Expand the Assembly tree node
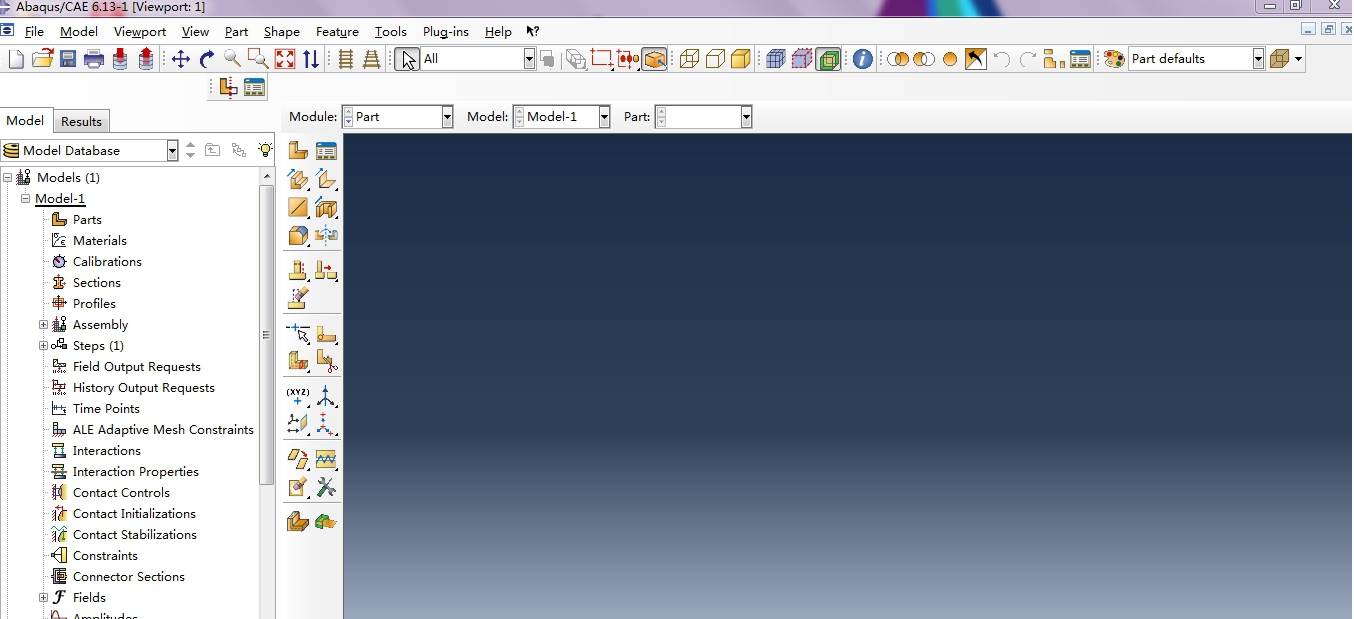The height and width of the screenshot is (619, 1354). (x=43, y=325)
